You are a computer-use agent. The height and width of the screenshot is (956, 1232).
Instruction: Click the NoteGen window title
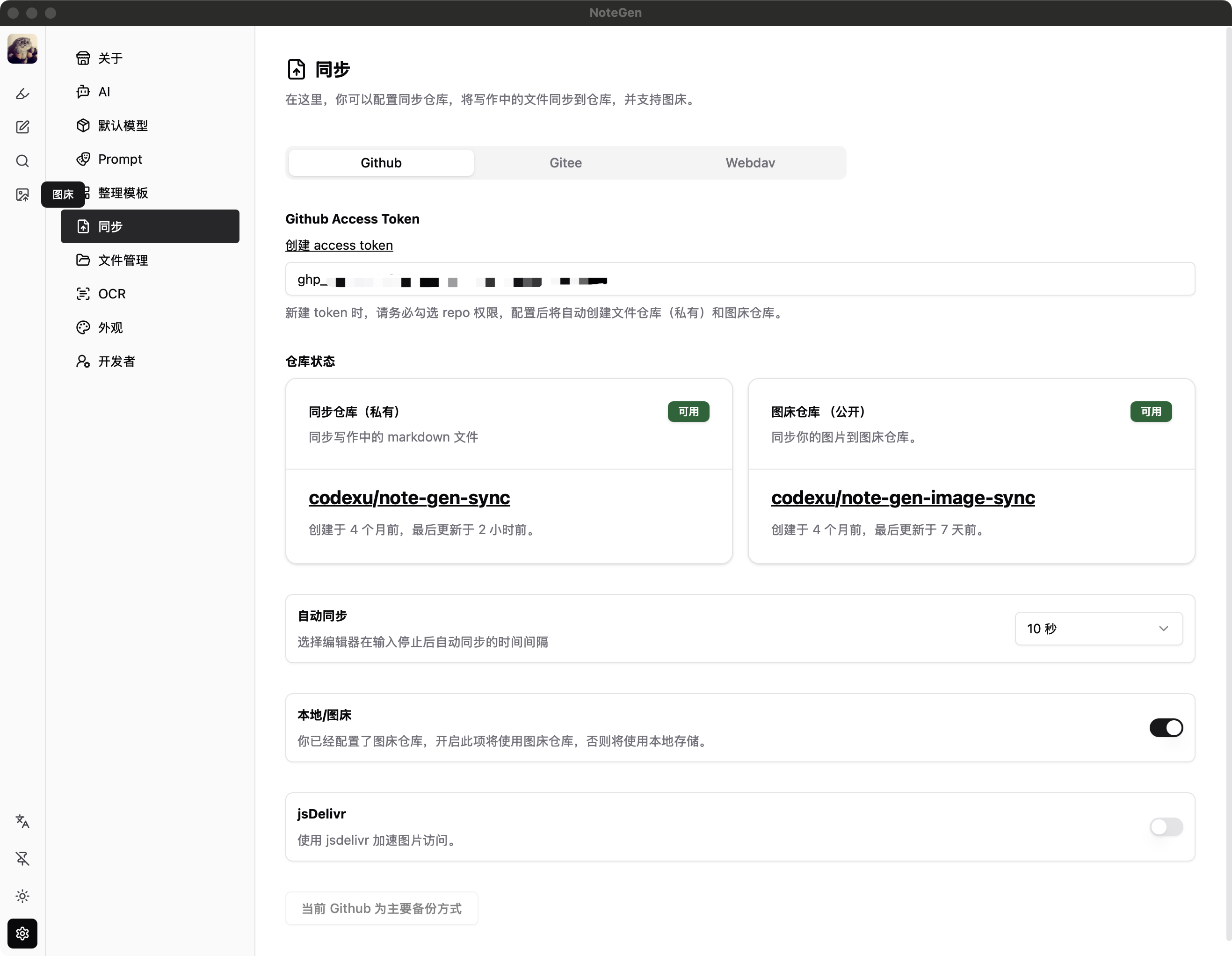[x=616, y=13]
